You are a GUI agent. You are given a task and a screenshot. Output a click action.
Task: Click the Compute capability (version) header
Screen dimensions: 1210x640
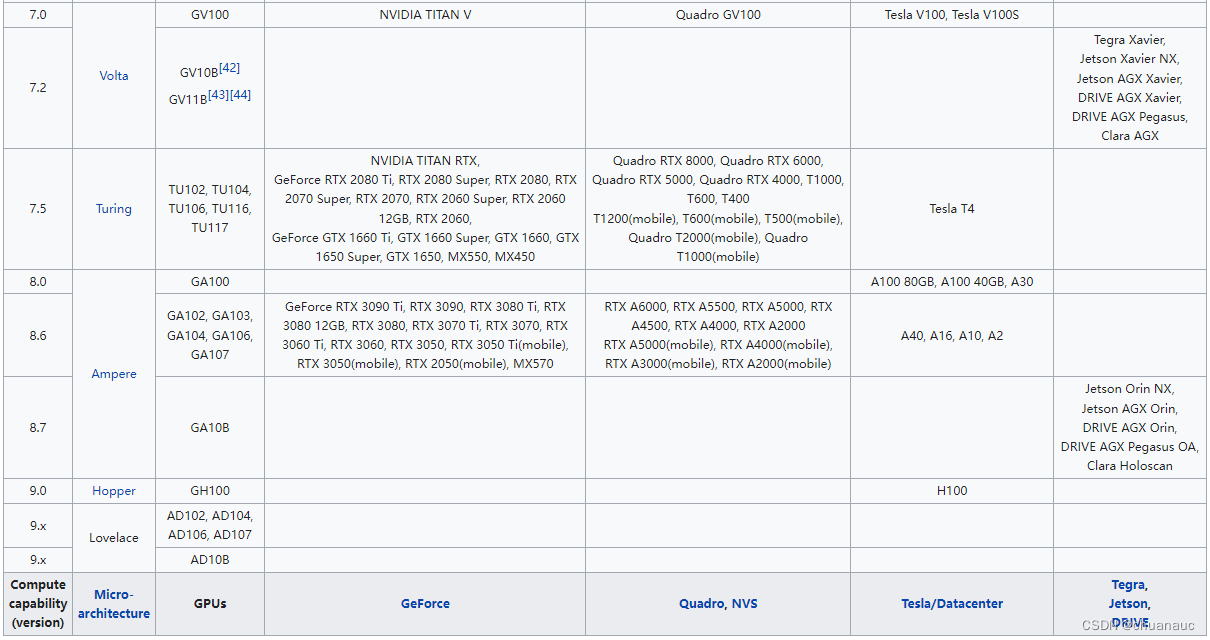click(x=37, y=604)
